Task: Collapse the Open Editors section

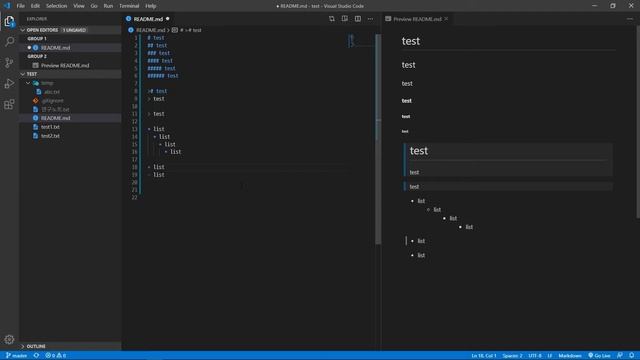Action: coord(23,30)
